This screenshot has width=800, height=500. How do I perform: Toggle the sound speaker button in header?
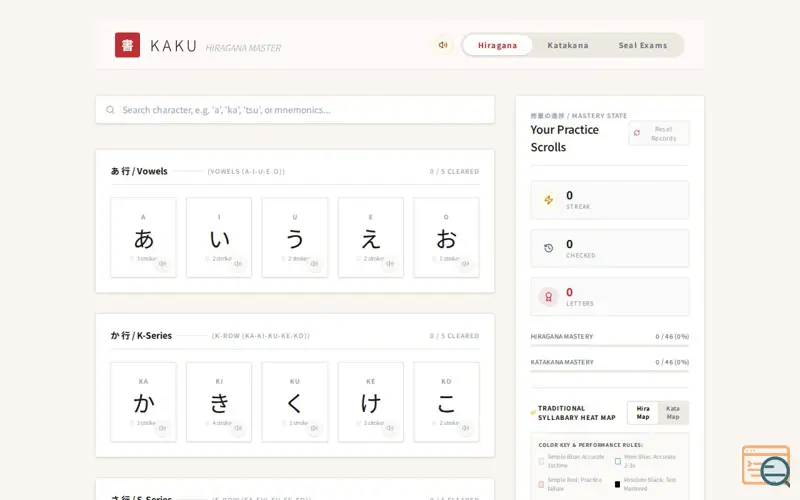pyautogui.click(x=443, y=45)
